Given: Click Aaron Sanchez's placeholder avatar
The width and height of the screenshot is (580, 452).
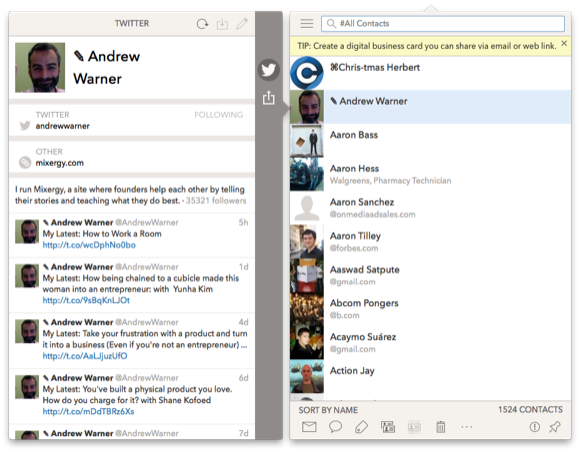Looking at the screenshot, I should (307, 208).
